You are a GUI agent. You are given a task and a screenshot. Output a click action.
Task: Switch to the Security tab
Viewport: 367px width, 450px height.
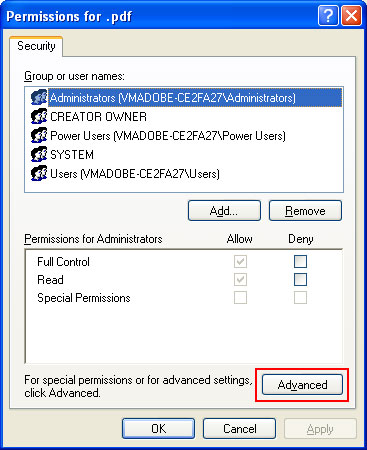[x=36, y=46]
